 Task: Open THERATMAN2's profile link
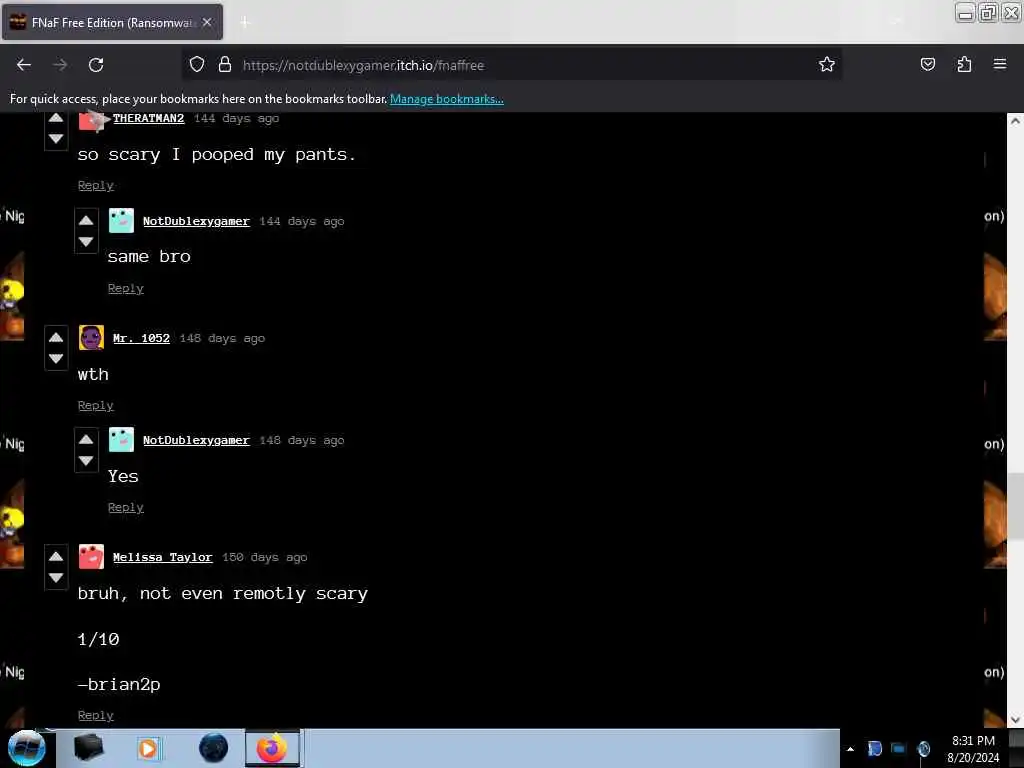[148, 118]
